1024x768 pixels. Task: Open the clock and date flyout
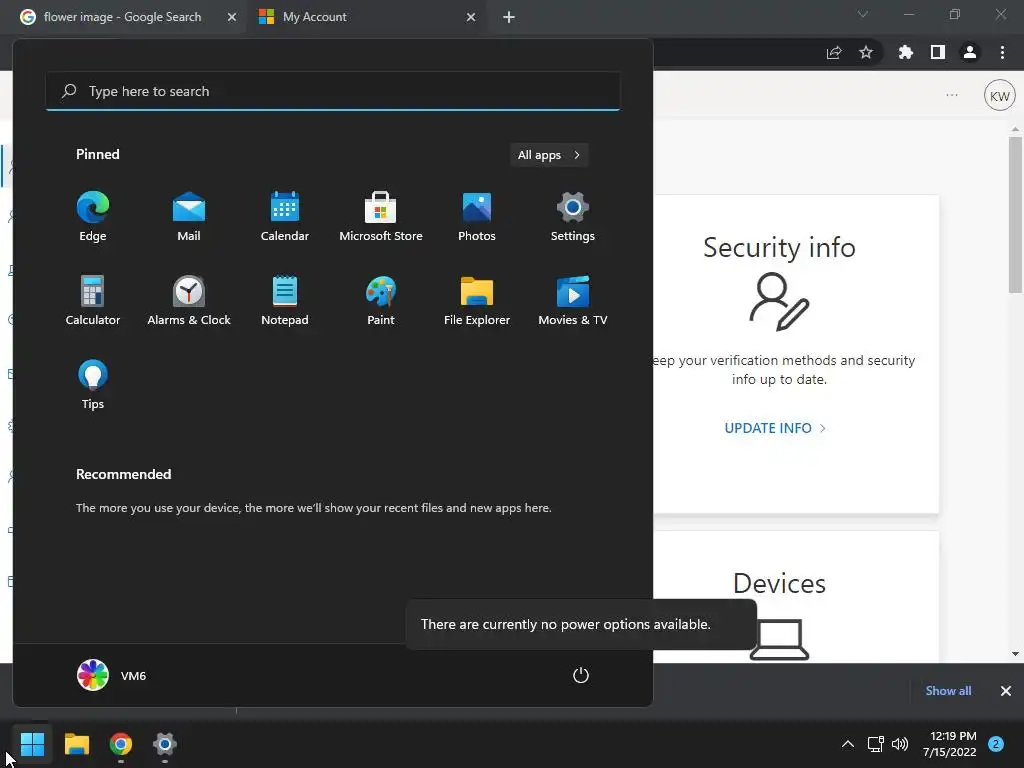point(950,744)
